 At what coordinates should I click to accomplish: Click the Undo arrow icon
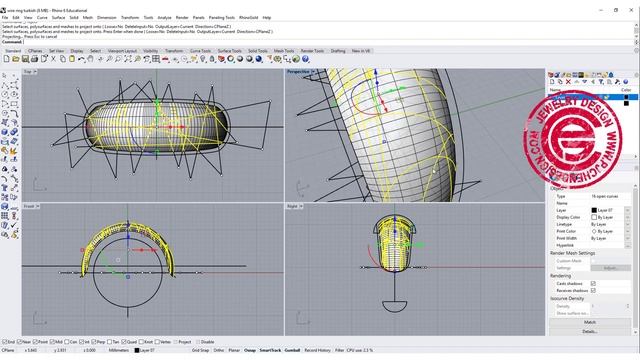(x=81, y=59)
